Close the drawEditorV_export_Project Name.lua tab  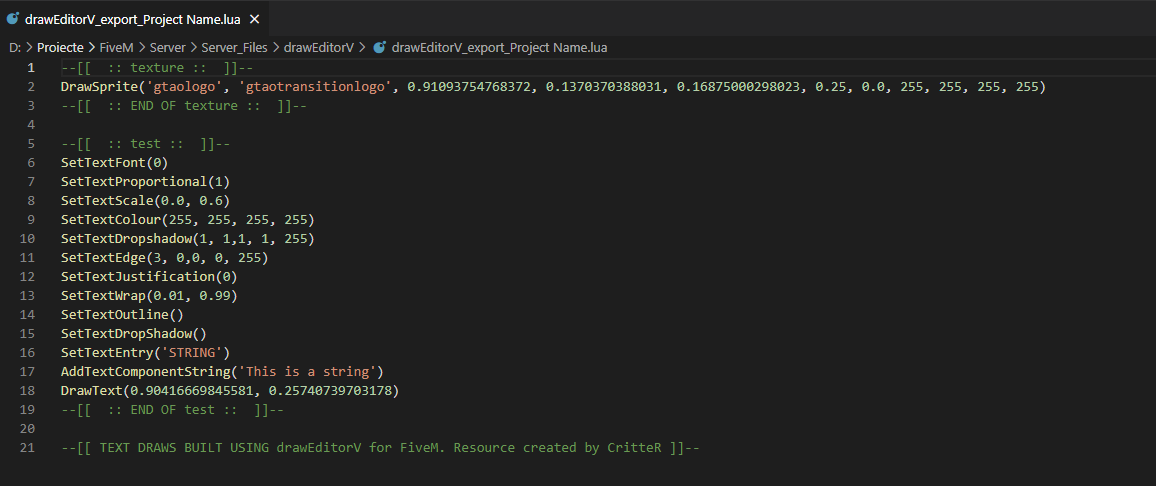[x=254, y=18]
